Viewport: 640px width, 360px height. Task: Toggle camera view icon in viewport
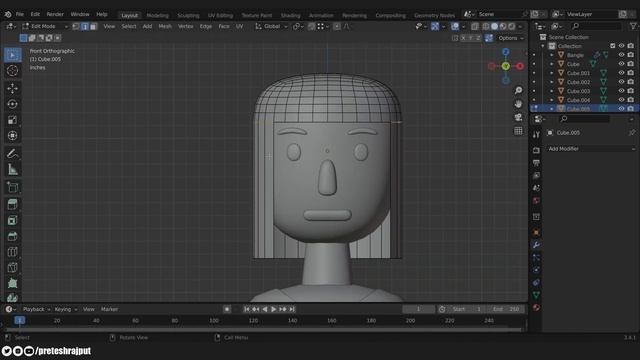[518, 118]
